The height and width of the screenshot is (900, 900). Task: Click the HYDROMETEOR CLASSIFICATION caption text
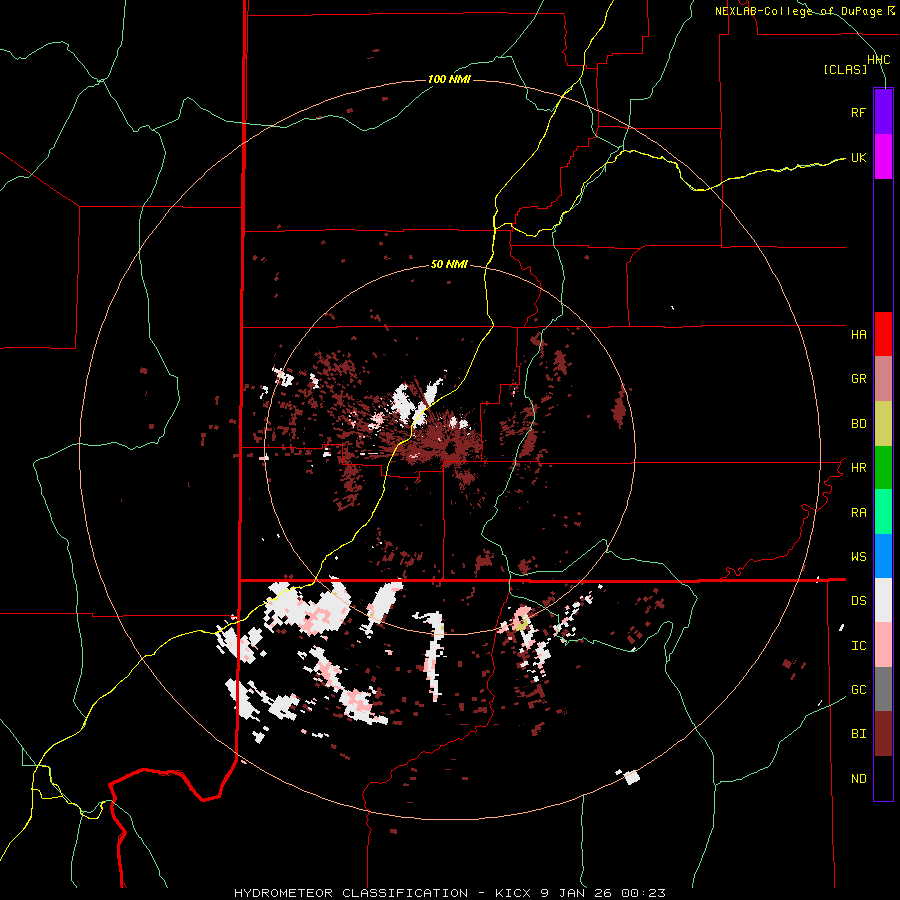[x=351, y=893]
